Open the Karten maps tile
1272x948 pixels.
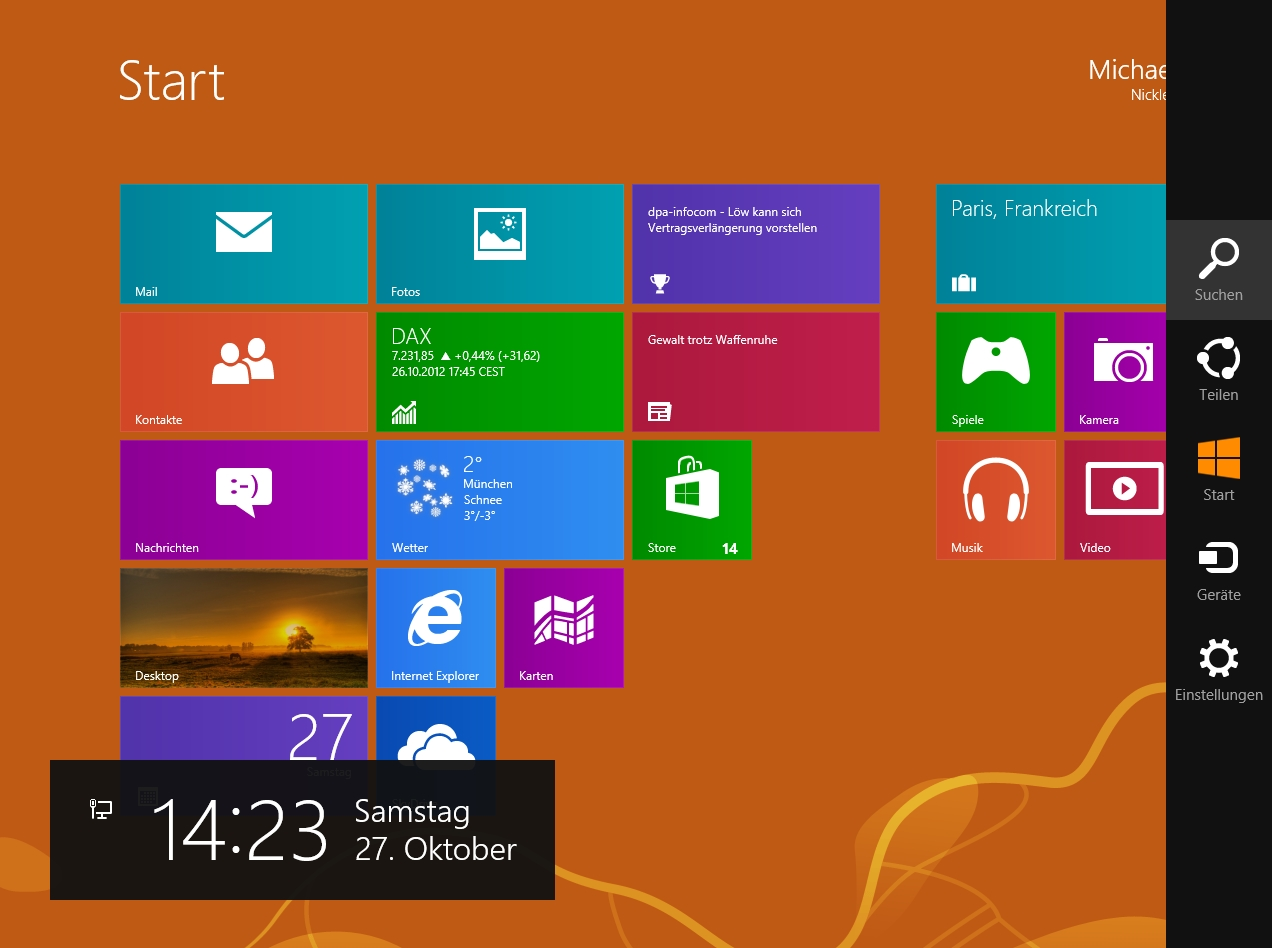point(564,628)
